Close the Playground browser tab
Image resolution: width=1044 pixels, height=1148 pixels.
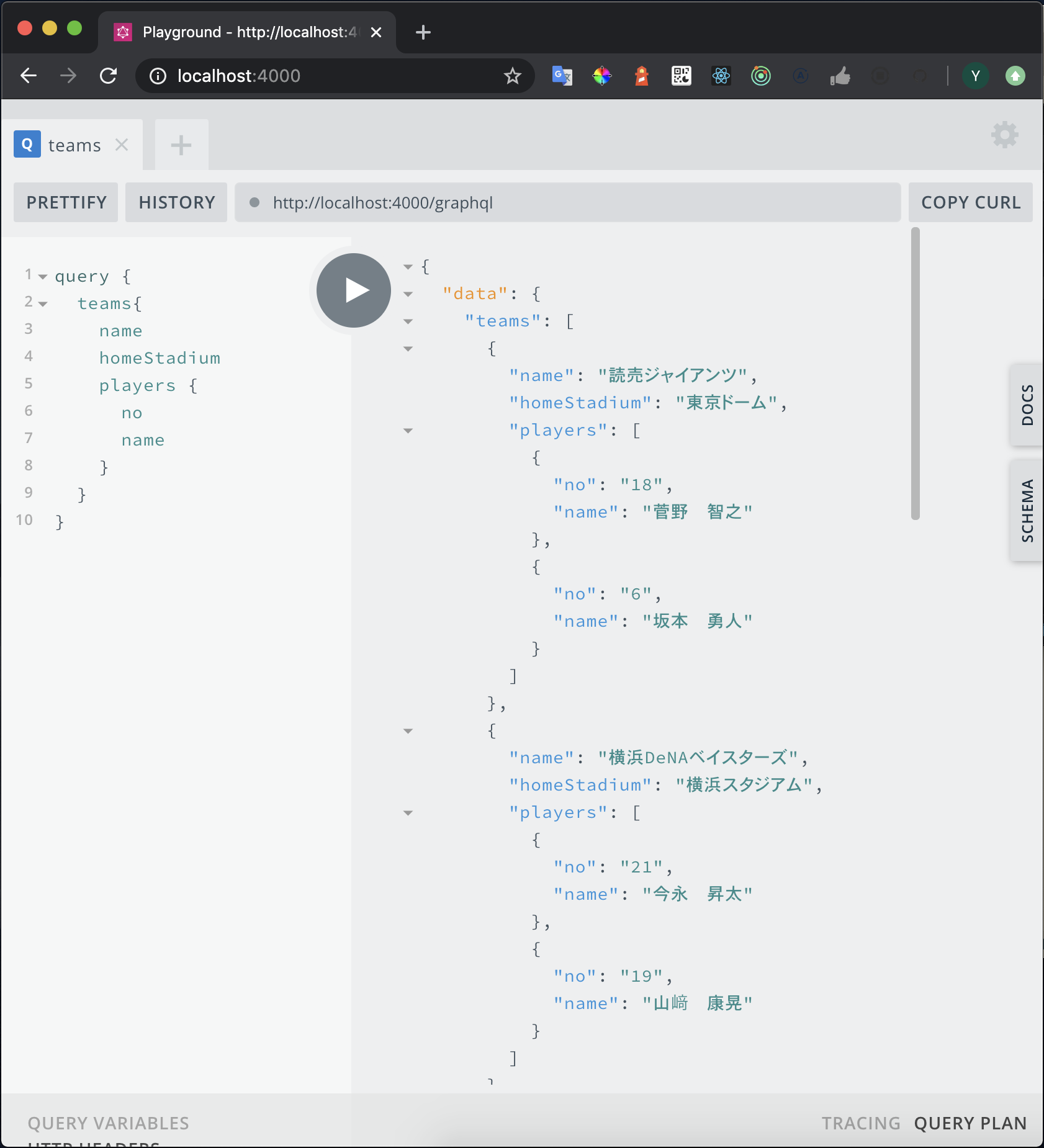click(x=376, y=32)
